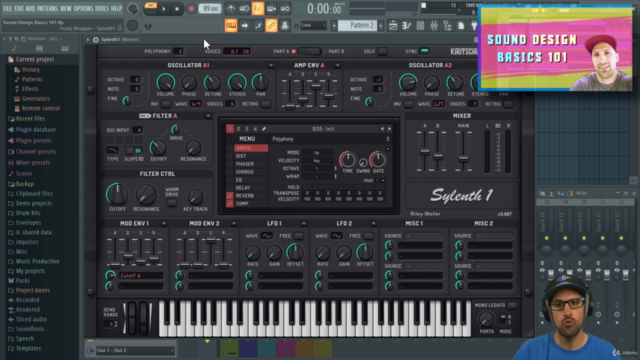Open the Line snap dropdown

(x=313, y=26)
